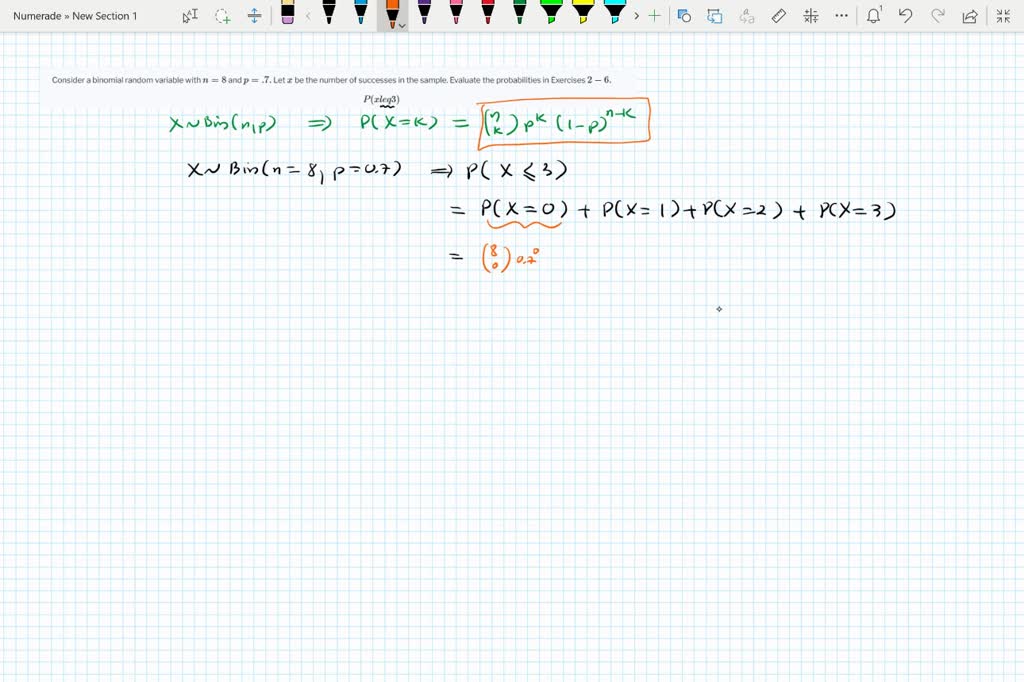Select the lasso selection tool
1024x682 pixels.
(x=222, y=15)
